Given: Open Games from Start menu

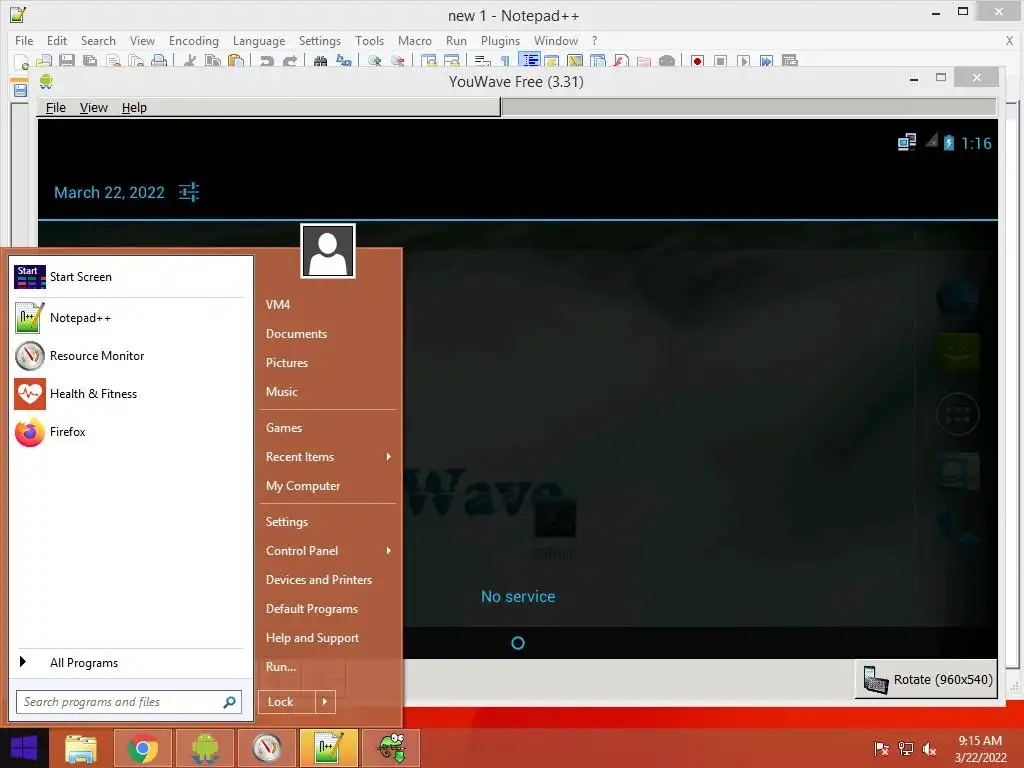Looking at the screenshot, I should click(284, 428).
